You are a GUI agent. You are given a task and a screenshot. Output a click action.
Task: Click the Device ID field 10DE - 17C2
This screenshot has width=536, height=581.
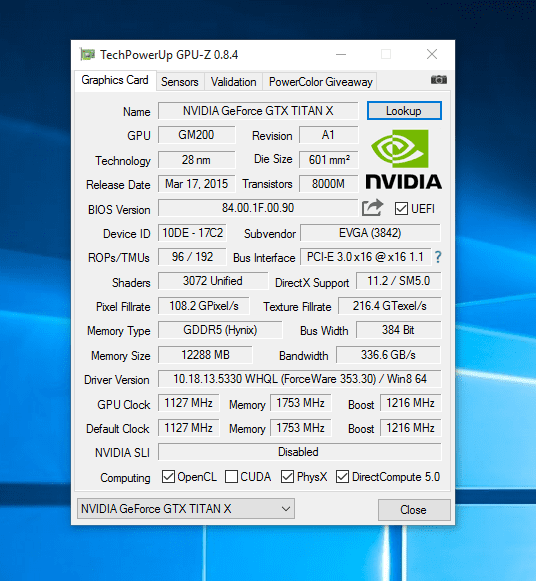192,233
